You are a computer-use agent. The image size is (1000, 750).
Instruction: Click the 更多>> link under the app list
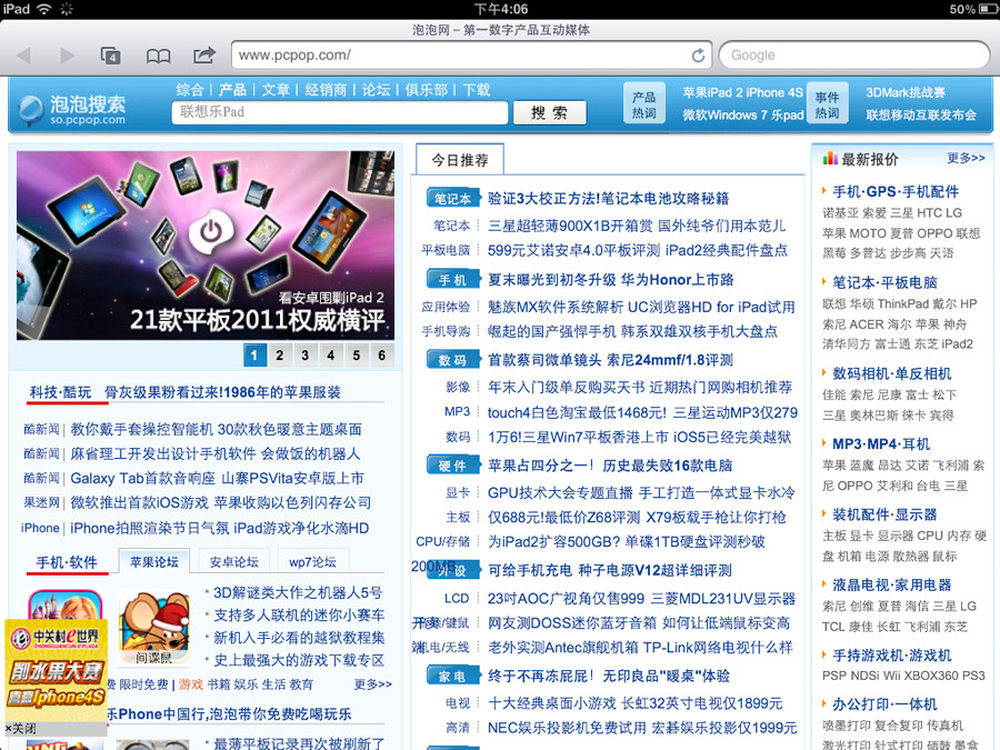coord(373,684)
